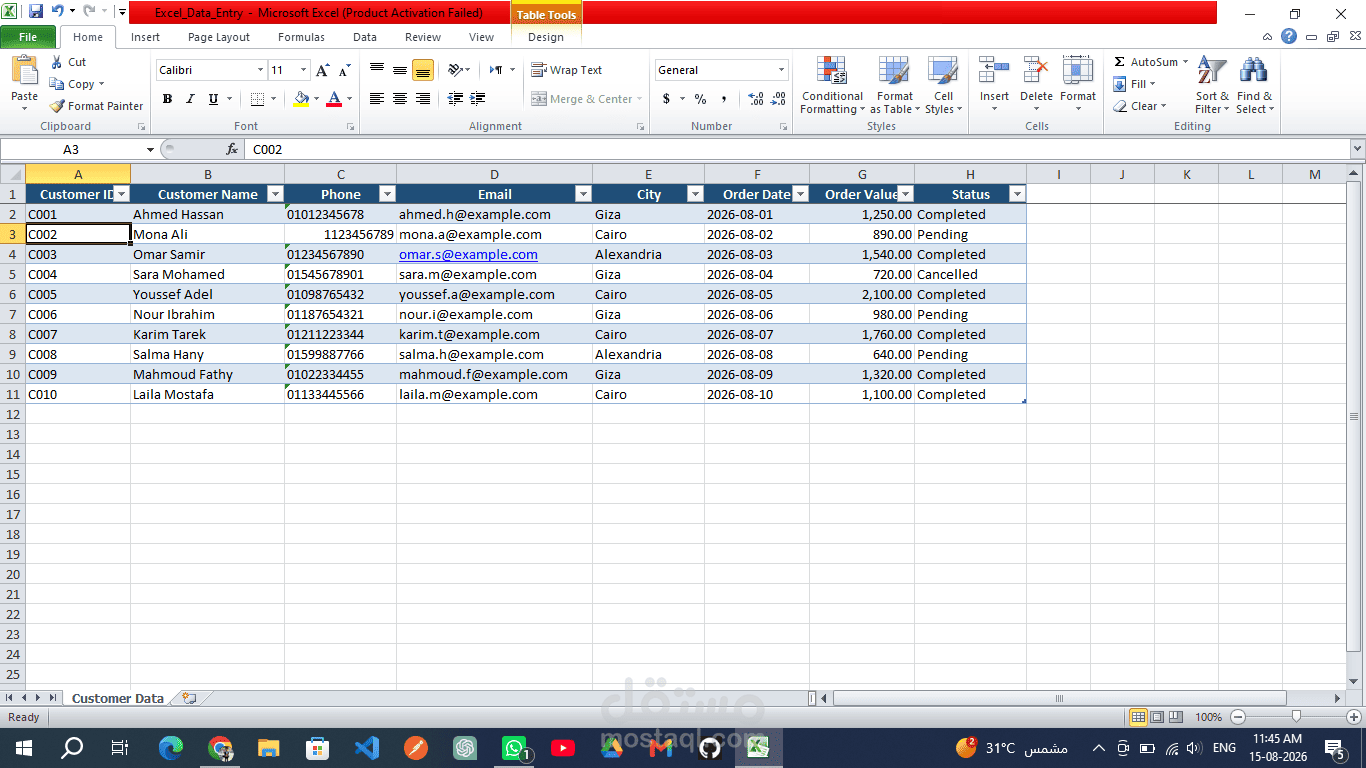Open Conditional Formatting
Image resolution: width=1366 pixels, height=768 pixels.
832,86
